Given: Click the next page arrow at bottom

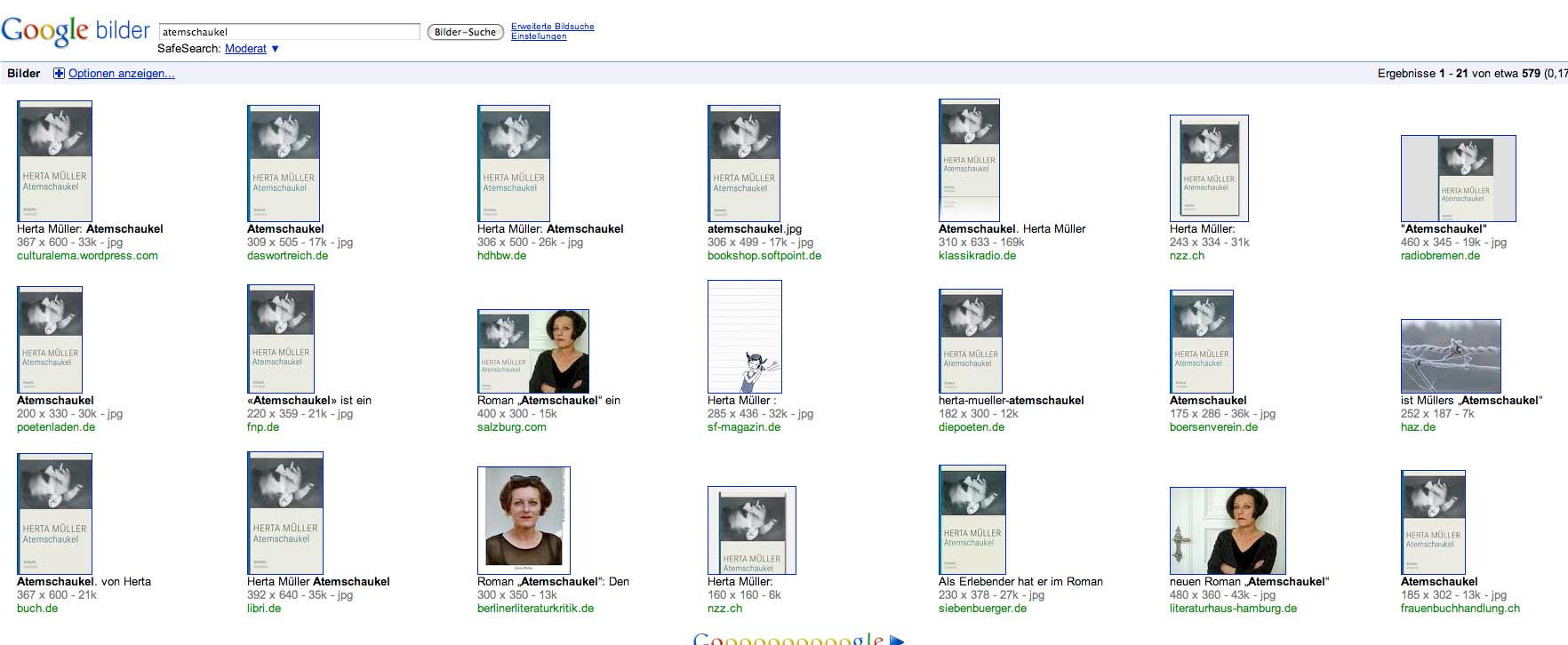Looking at the screenshot, I should pyautogui.click(x=897, y=640).
